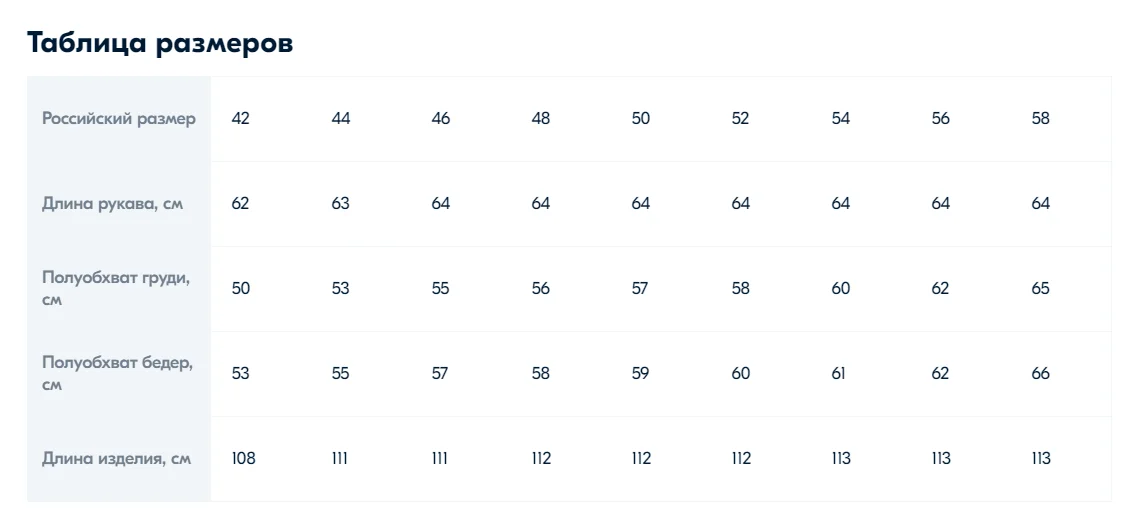This screenshot has height=528, width=1138.
Task: Click chest half-girth value 57
Action: (639, 288)
